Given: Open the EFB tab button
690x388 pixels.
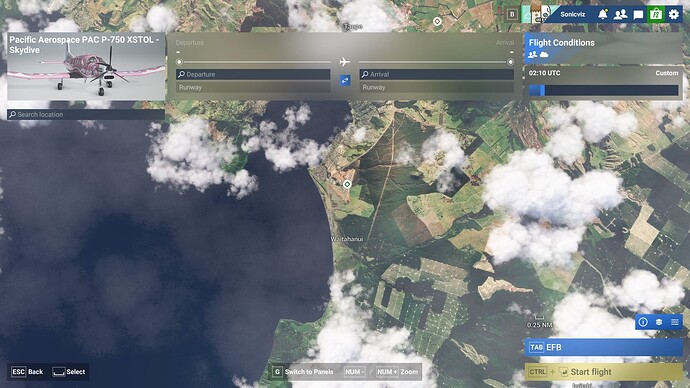Looking at the screenshot, I should click(x=603, y=348).
